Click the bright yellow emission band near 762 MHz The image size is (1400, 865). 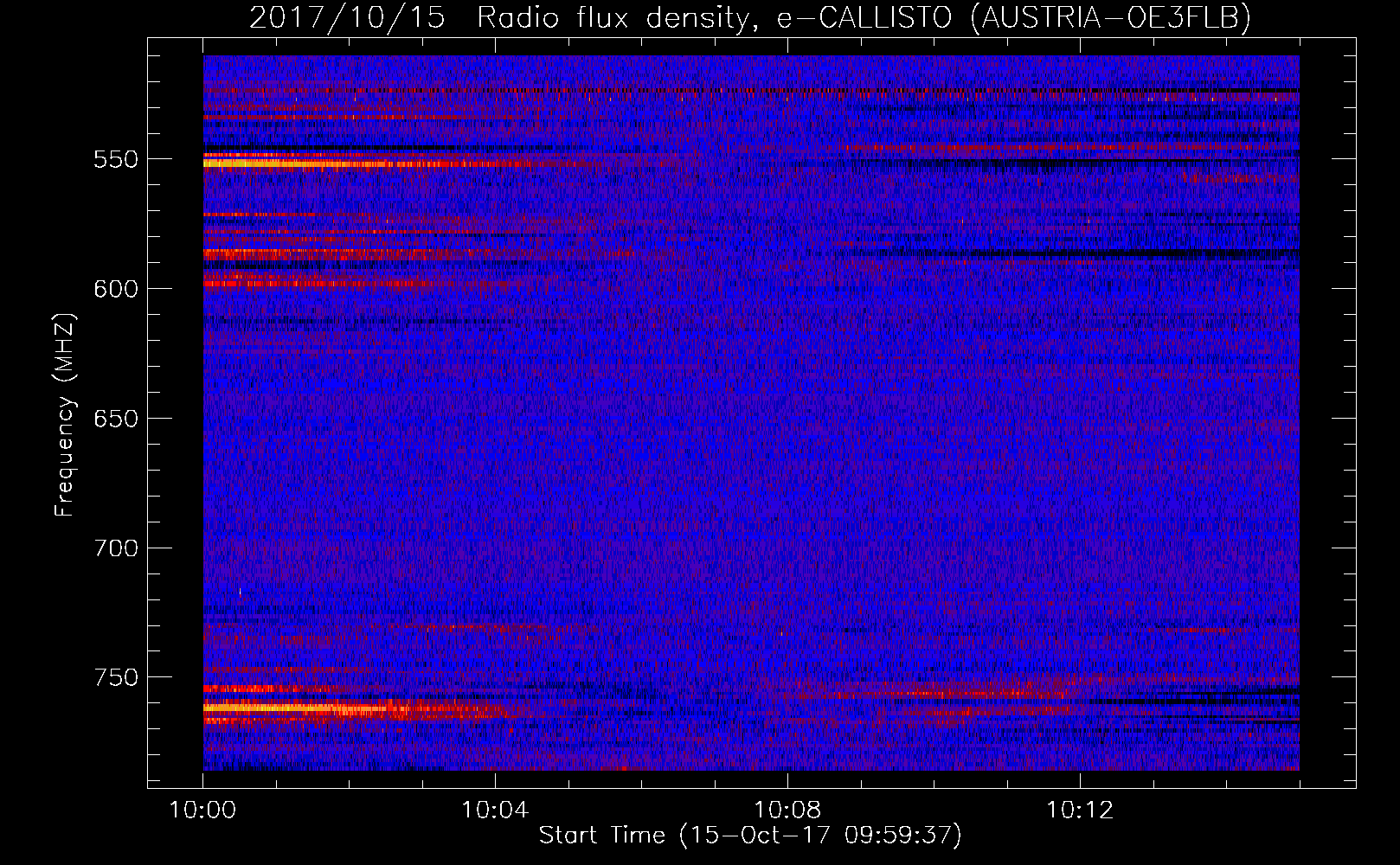pos(294,708)
